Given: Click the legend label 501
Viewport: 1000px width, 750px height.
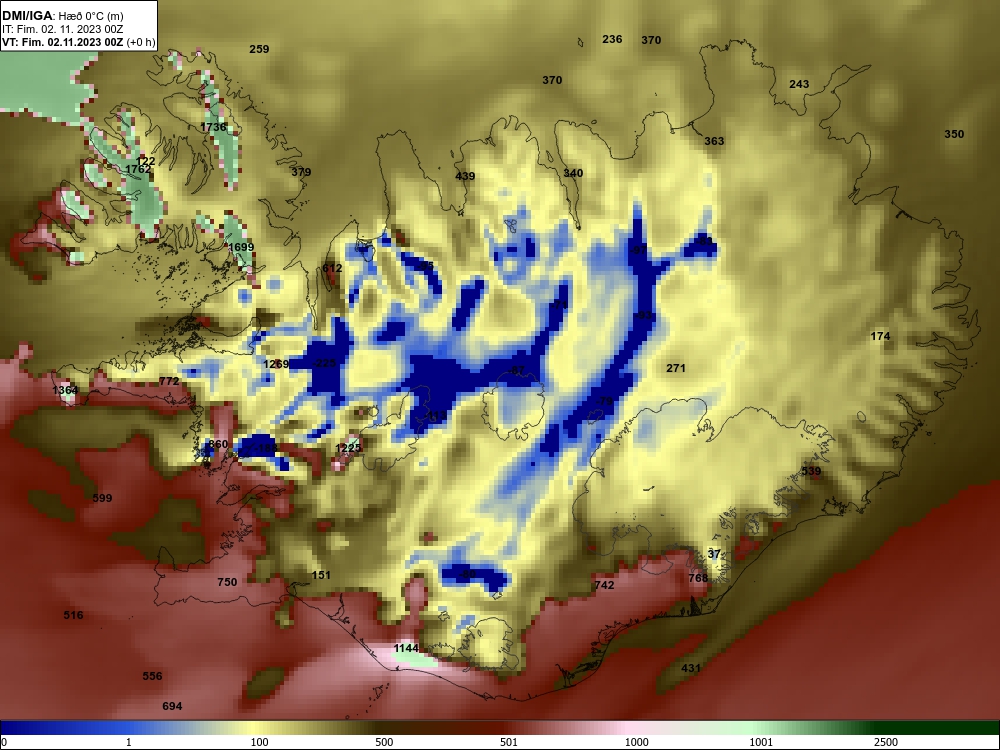Looking at the screenshot, I should [x=509, y=742].
